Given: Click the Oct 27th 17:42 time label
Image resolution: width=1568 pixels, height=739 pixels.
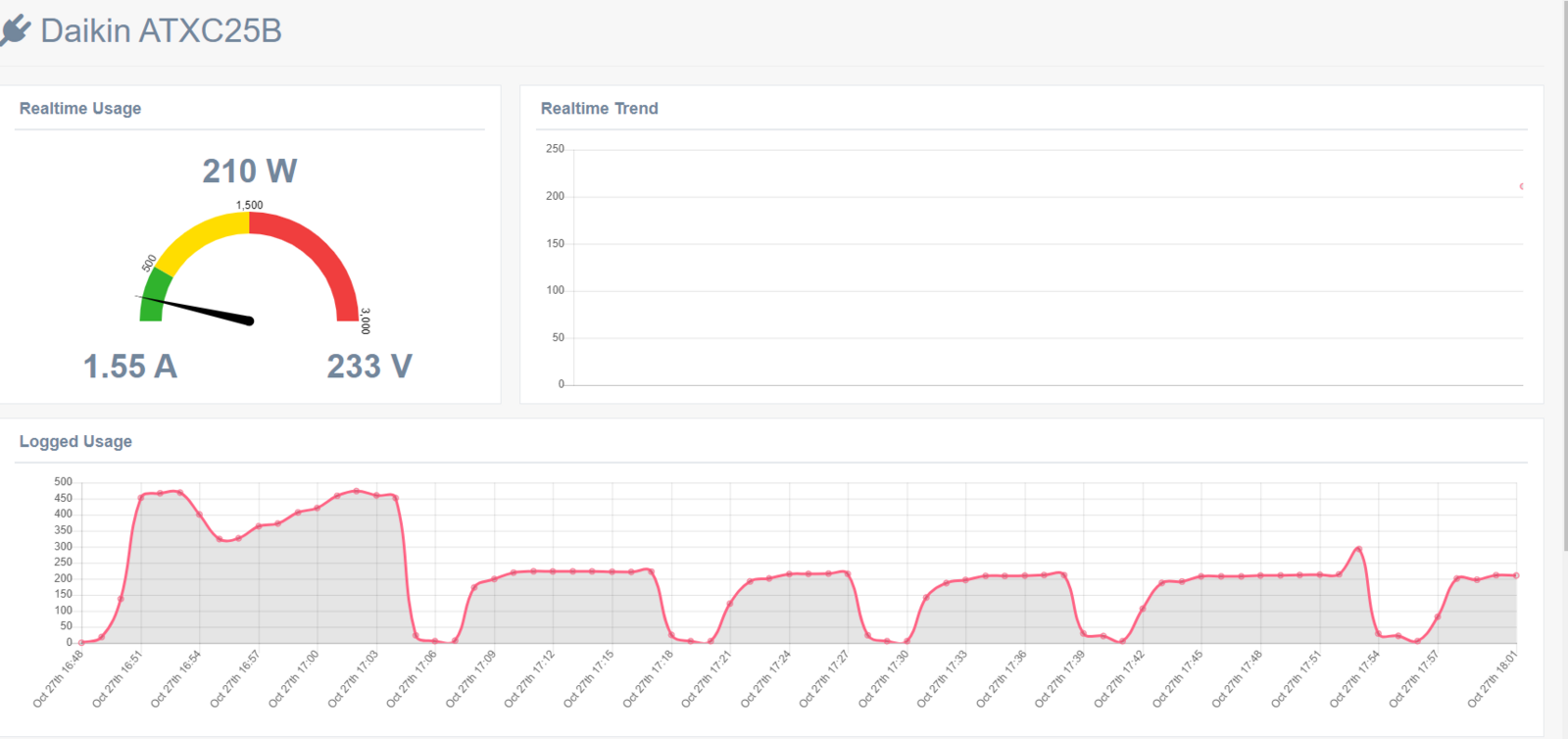Looking at the screenshot, I should pyautogui.click(x=1119, y=678).
